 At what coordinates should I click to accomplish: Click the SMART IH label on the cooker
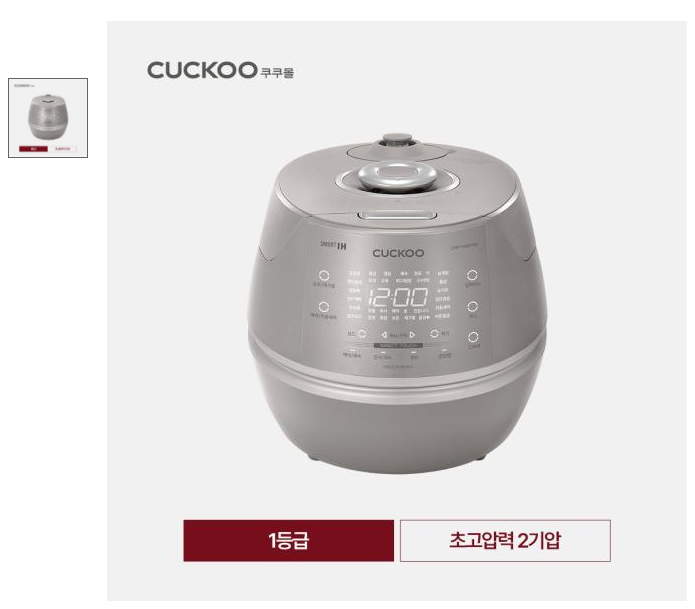pos(333,245)
